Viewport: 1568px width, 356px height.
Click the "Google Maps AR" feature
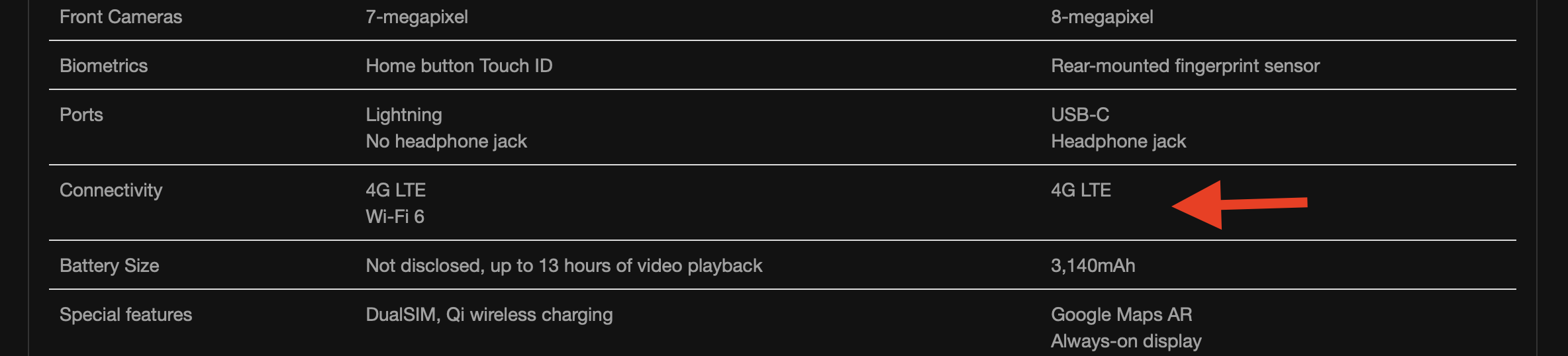click(x=1121, y=315)
